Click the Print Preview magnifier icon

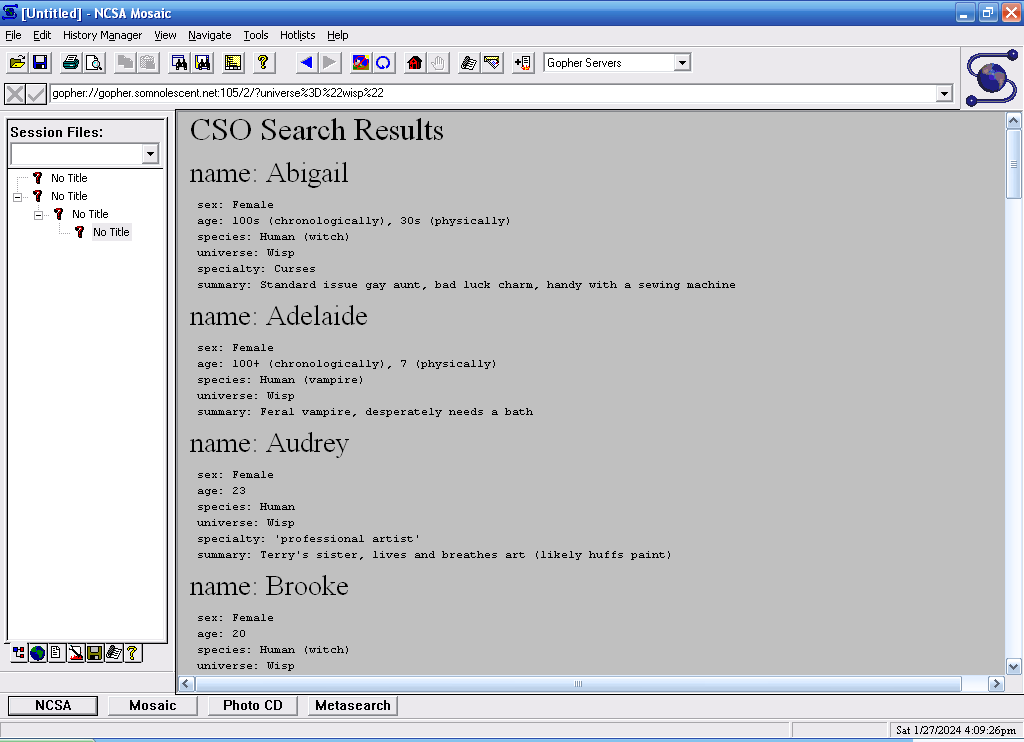point(94,63)
